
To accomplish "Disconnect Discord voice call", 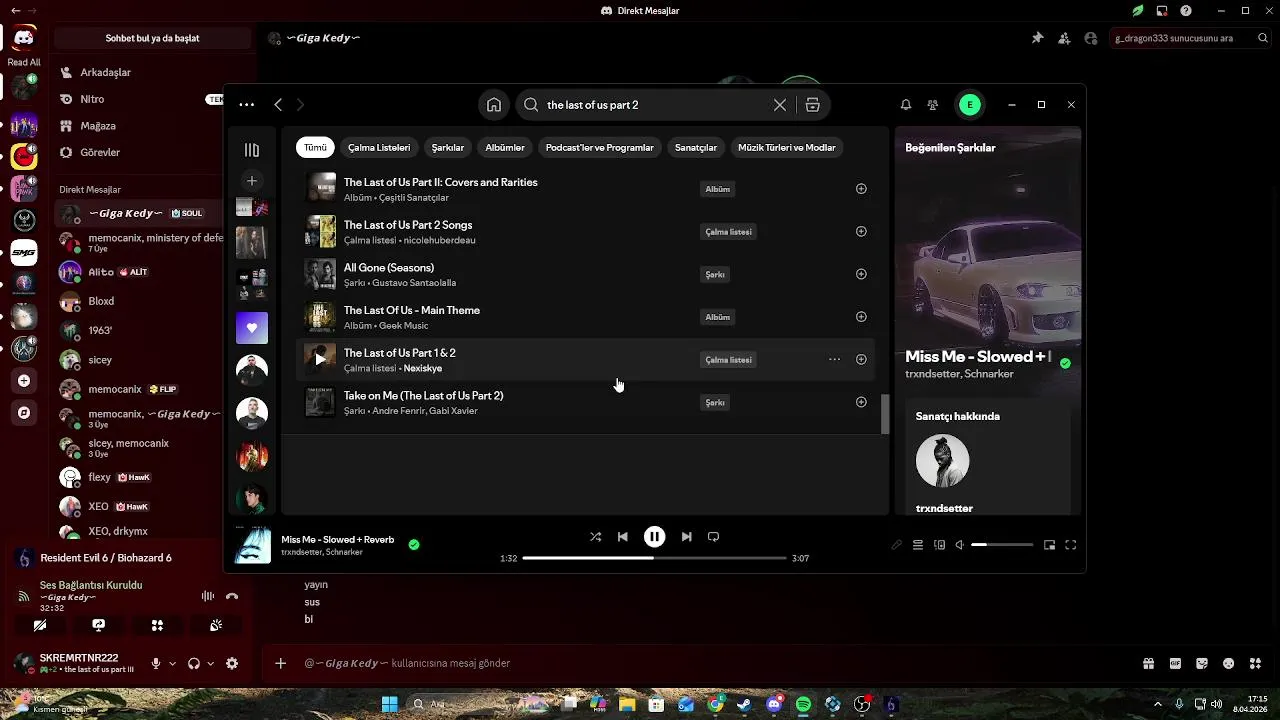I will click(232, 596).
